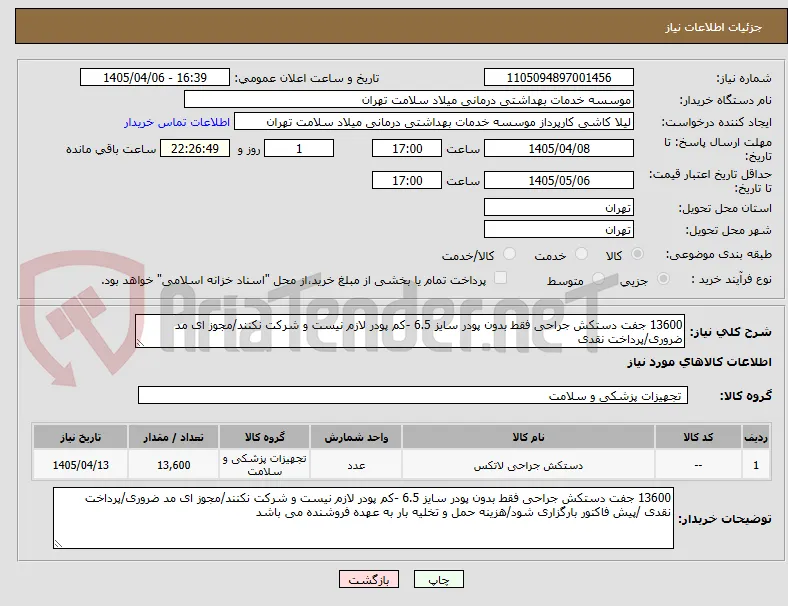Click the تاریخ نیاز column header

pos(80,437)
